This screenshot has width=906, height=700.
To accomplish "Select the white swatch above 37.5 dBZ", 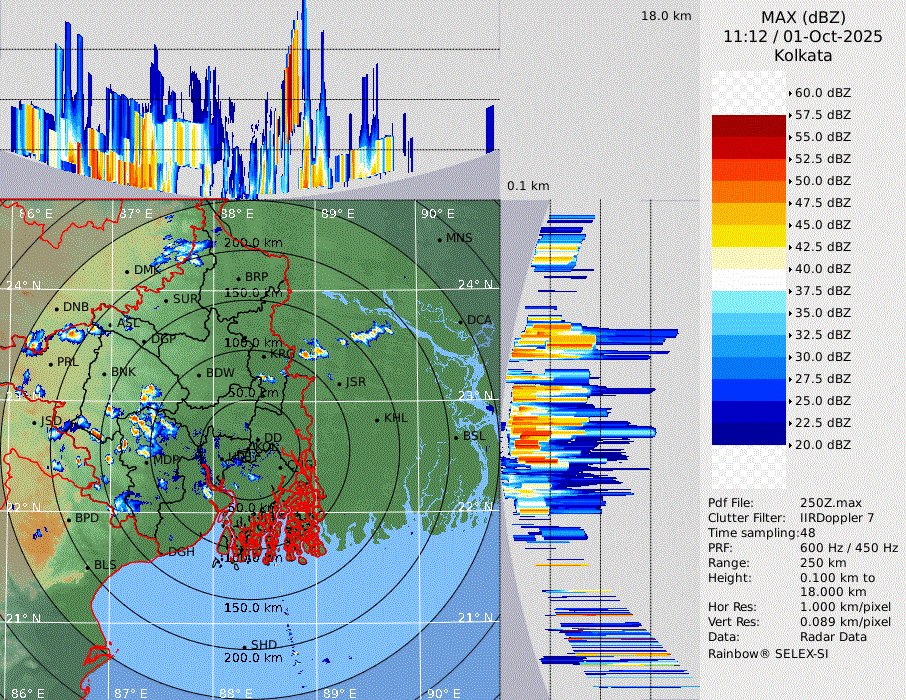I will coord(748,280).
